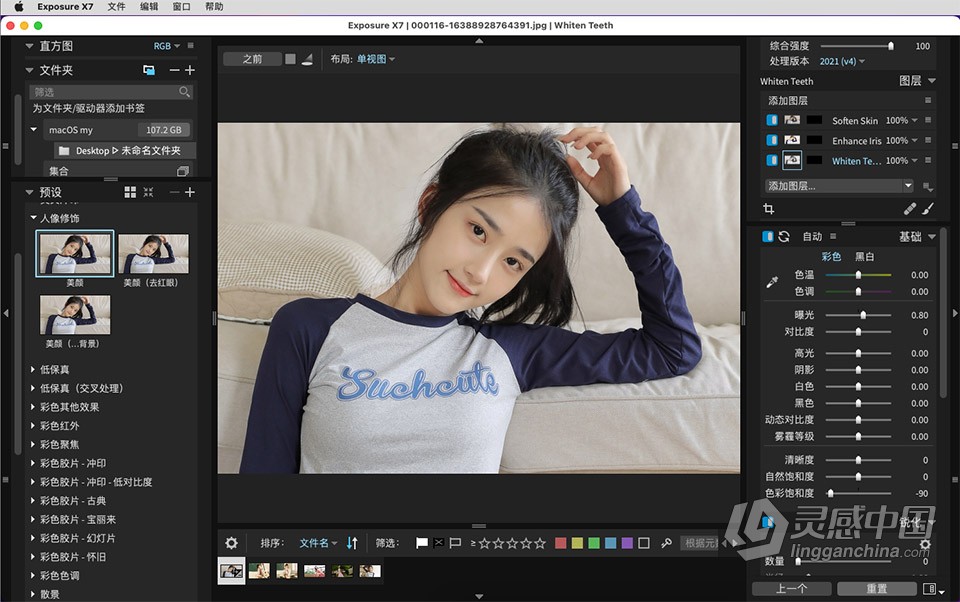Toggle the auto adjustment switch in basic panel
Image resolution: width=960 pixels, height=602 pixels.
click(x=768, y=236)
